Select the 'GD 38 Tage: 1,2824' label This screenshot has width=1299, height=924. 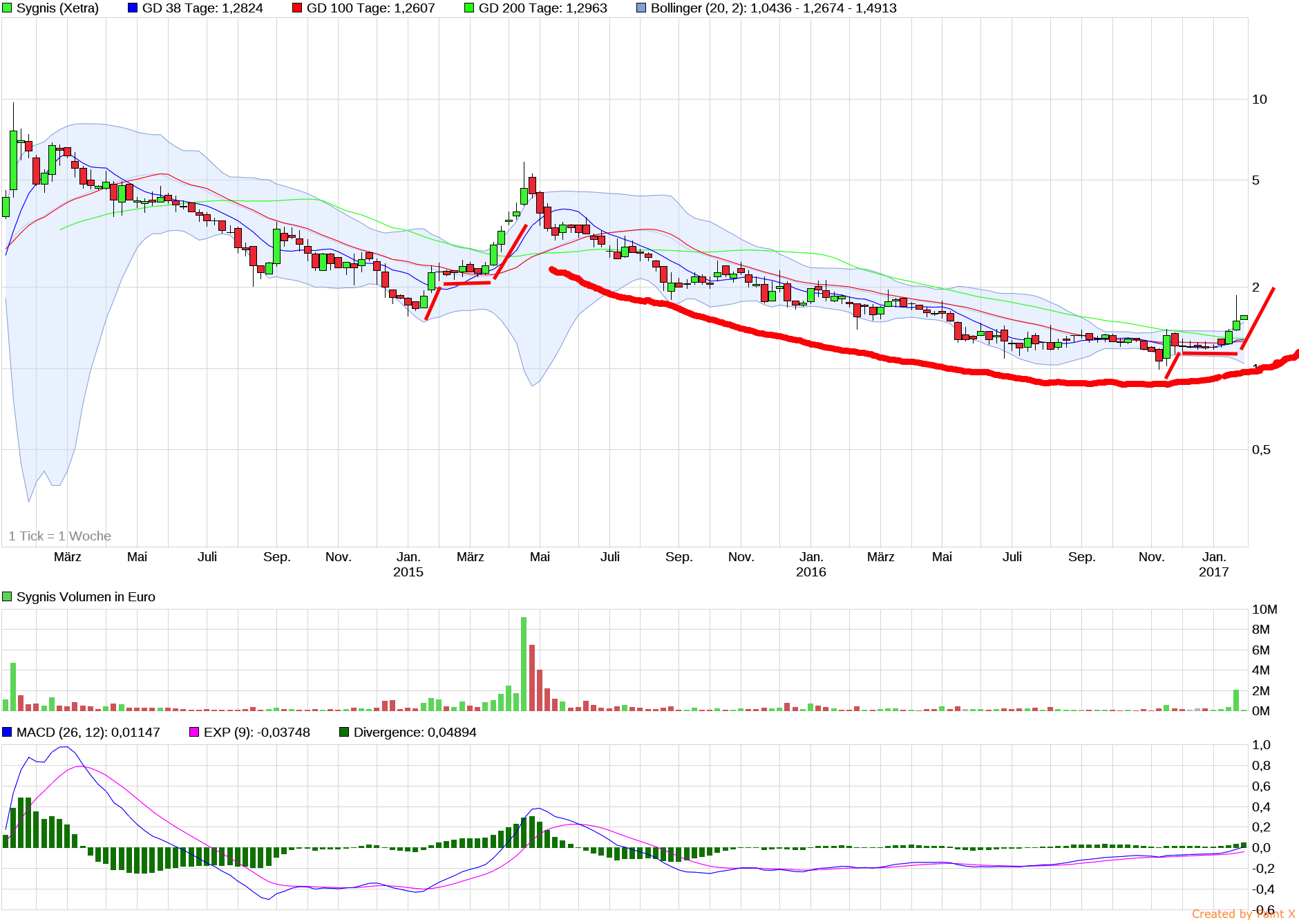pyautogui.click(x=202, y=8)
